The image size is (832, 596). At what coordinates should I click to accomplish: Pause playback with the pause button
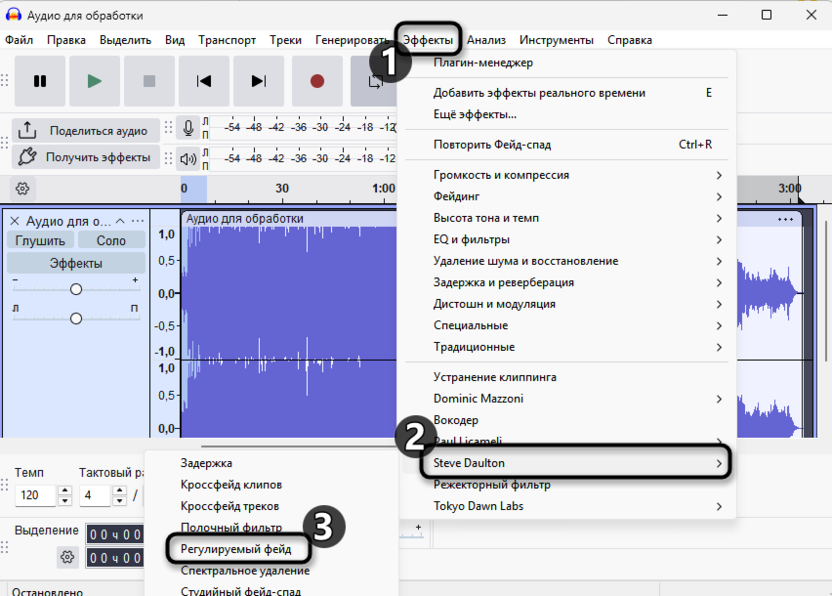[x=40, y=81]
